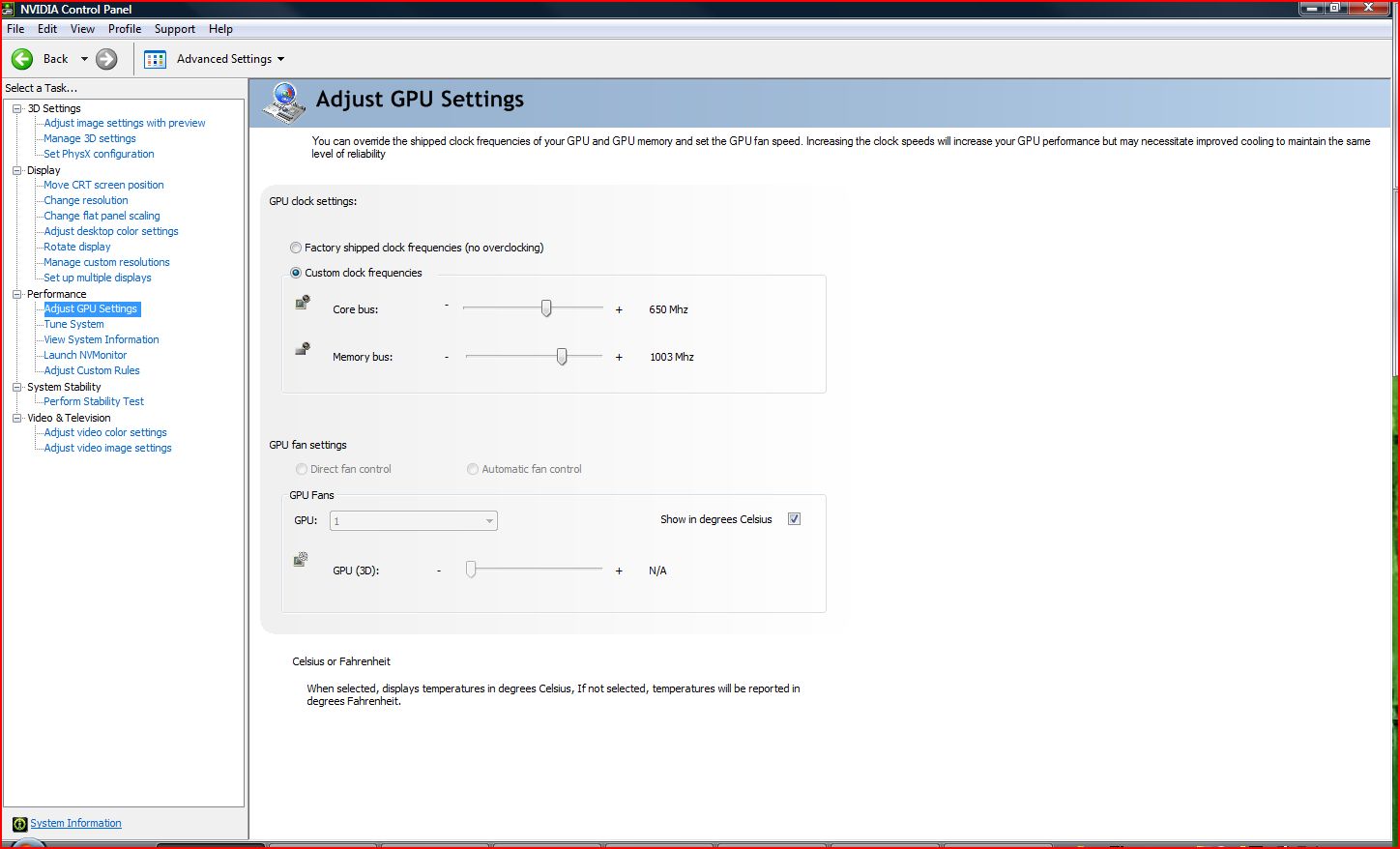Select Custom clock frequencies radio button
The width and height of the screenshot is (1400, 849).
pos(296,273)
